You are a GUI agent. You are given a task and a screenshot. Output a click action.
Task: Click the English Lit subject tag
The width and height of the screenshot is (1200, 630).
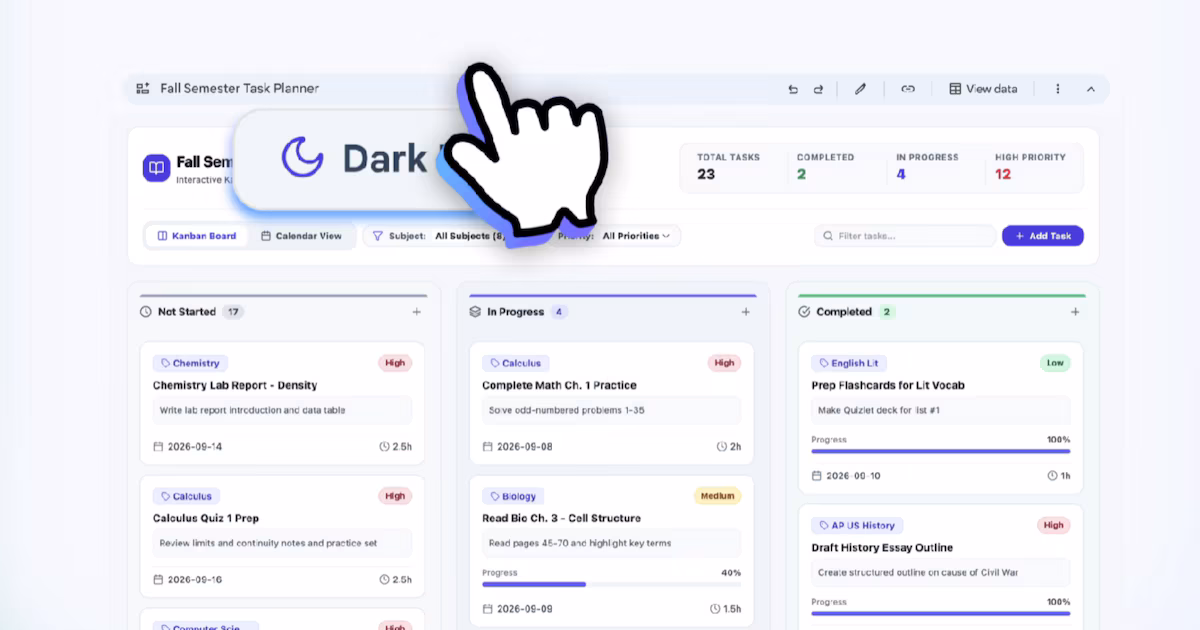pyautogui.click(x=849, y=363)
